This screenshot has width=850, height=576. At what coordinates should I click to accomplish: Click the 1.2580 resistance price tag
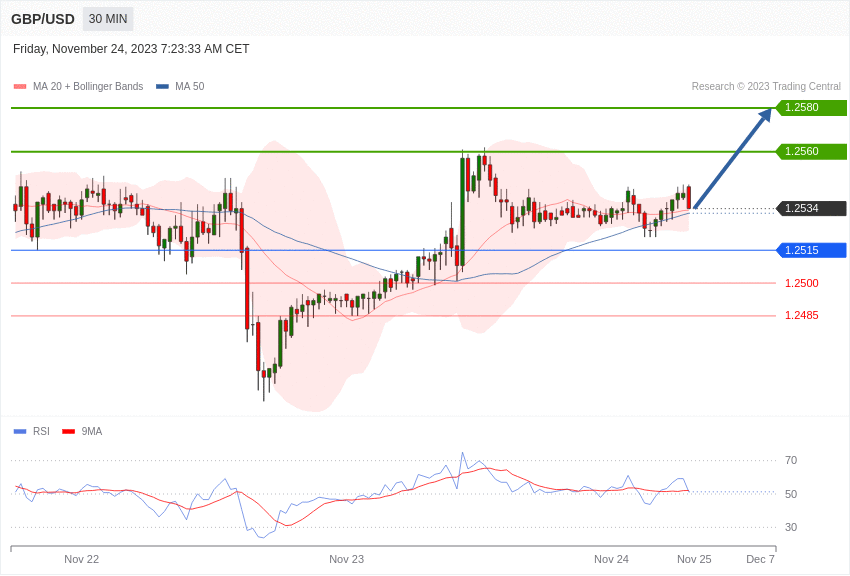tap(811, 107)
